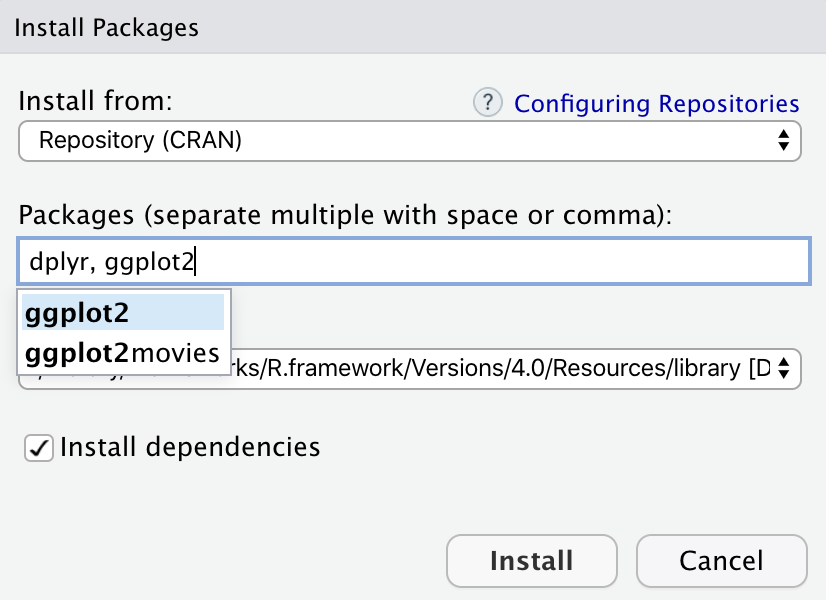The height and width of the screenshot is (600, 826).
Task: Click the 'Install Packages' dialog title
Action: coord(106,28)
